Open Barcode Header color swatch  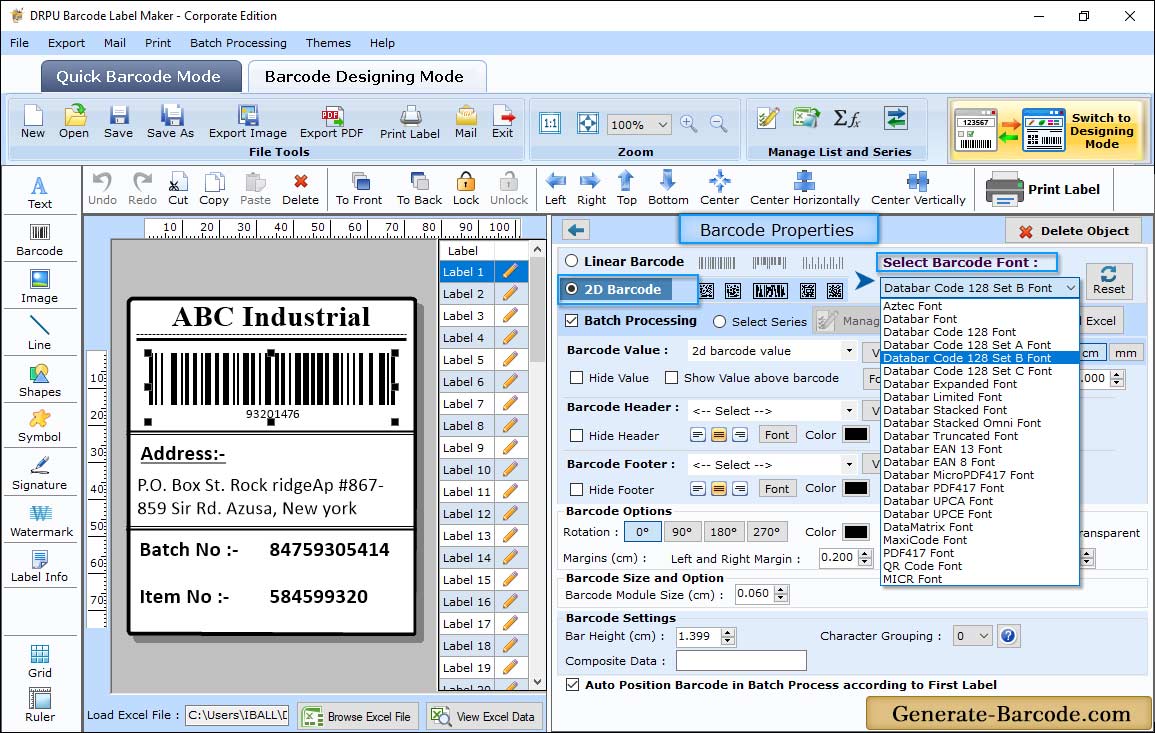click(x=856, y=435)
